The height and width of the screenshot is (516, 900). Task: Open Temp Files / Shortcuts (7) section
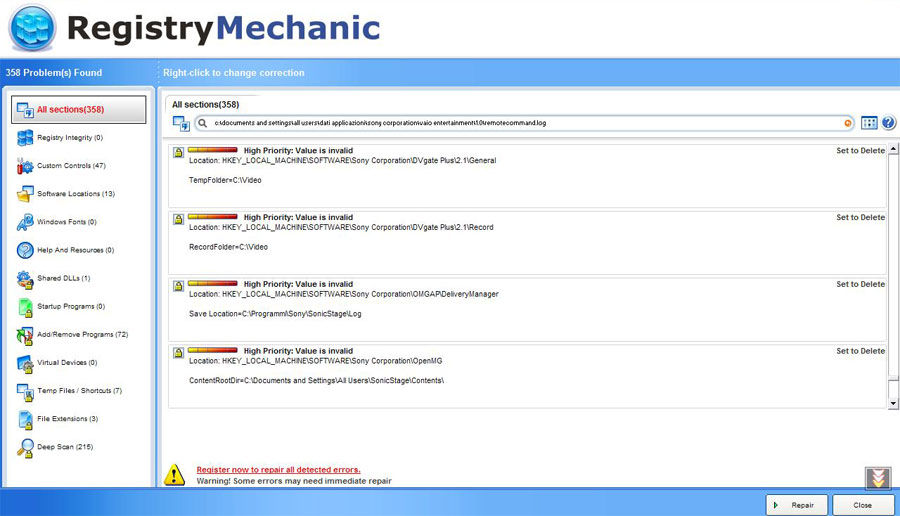point(79,391)
